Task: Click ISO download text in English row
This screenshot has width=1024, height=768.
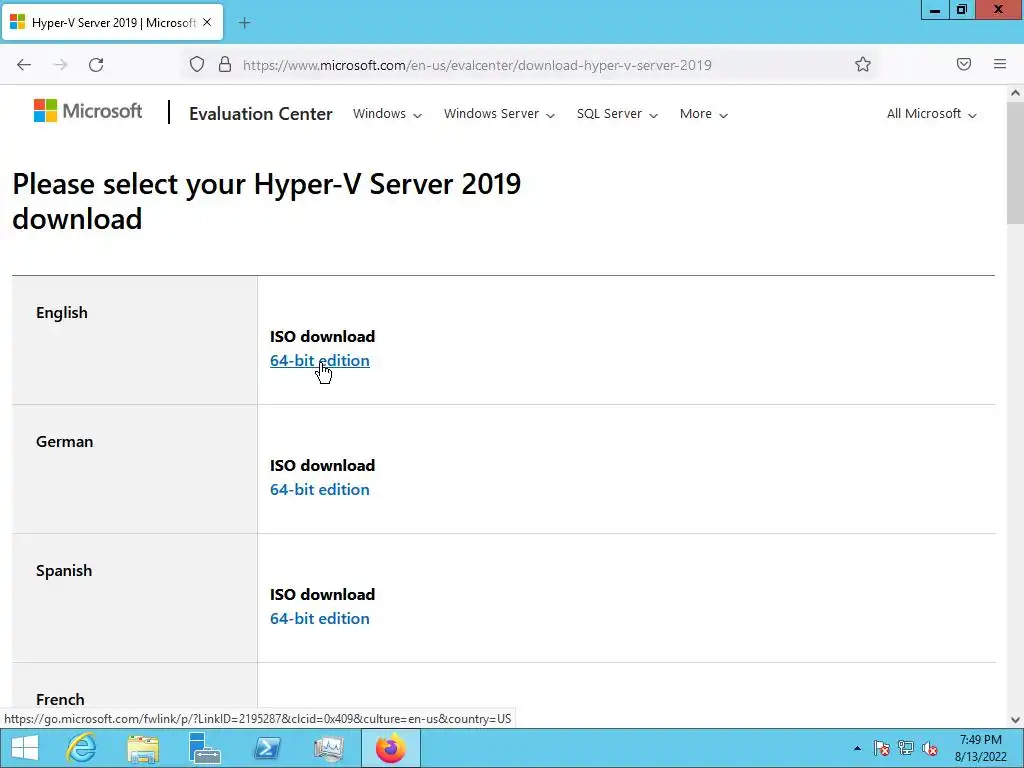Action: pos(323,336)
